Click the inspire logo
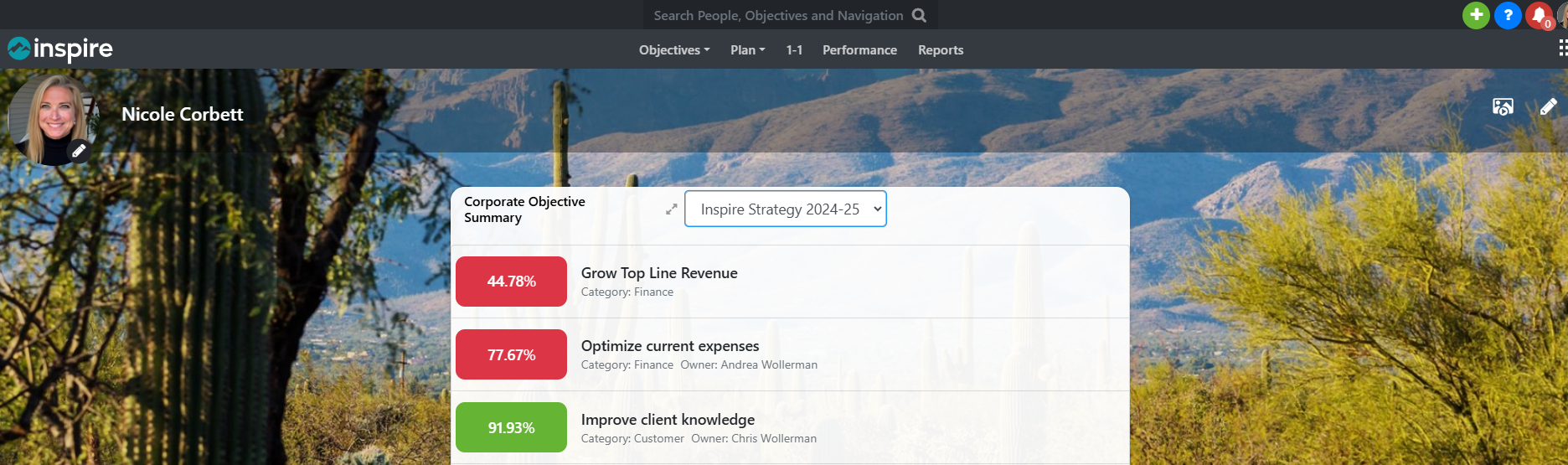Viewport: 1568px width, 465px height. click(60, 49)
